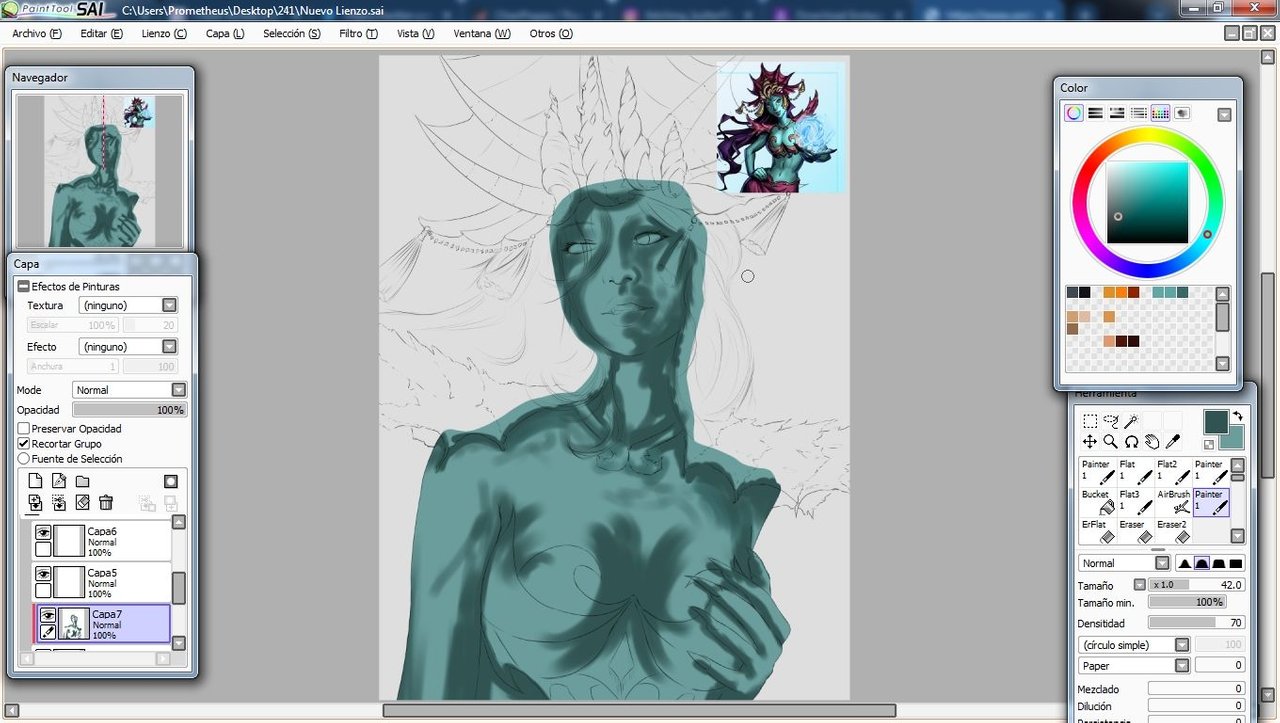
Task: Click the foreground color swatch
Action: [x=1215, y=421]
